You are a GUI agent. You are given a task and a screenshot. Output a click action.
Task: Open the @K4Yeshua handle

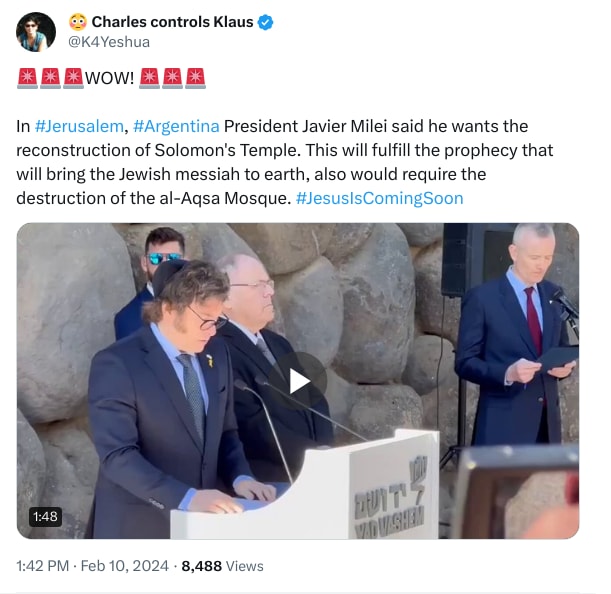109,42
